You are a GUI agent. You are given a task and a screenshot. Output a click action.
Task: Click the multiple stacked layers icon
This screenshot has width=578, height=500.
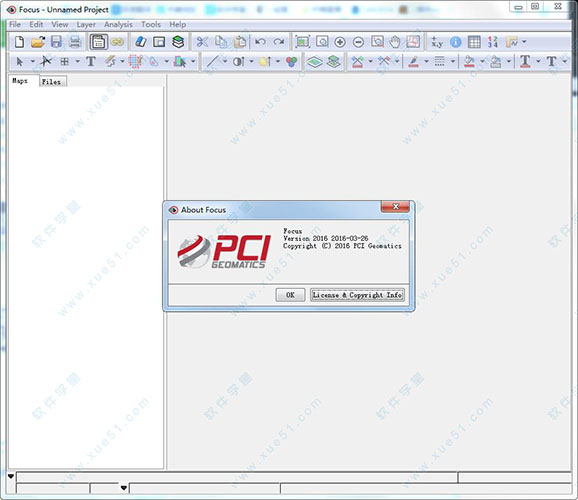(x=334, y=61)
